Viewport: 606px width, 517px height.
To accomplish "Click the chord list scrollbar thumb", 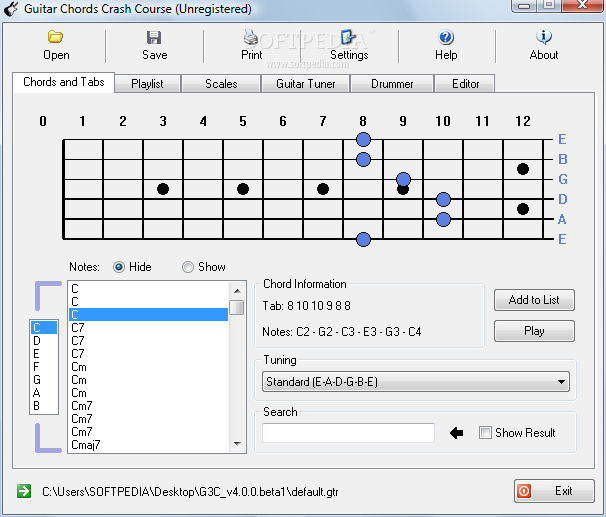I will (x=237, y=308).
